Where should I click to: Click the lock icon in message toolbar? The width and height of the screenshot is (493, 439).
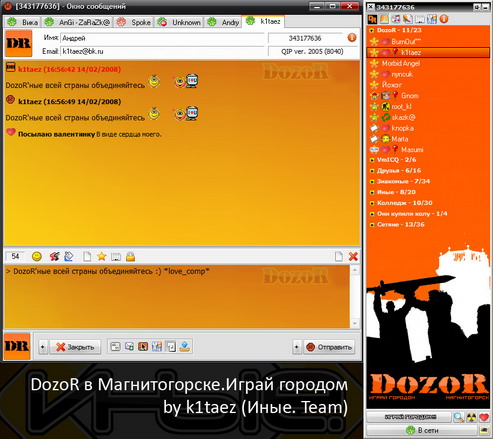130,256
